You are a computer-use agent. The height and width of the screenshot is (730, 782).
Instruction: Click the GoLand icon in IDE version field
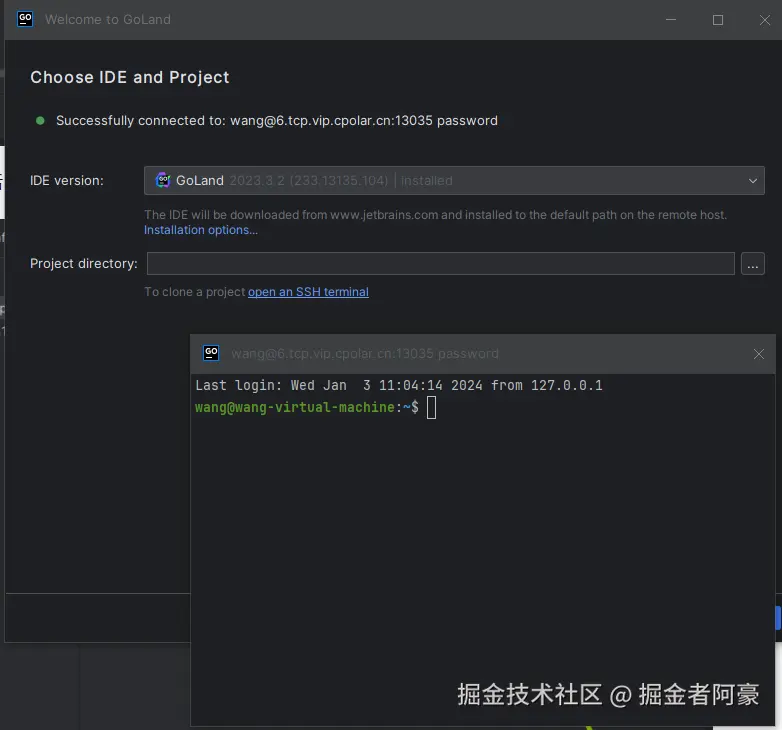click(163, 180)
